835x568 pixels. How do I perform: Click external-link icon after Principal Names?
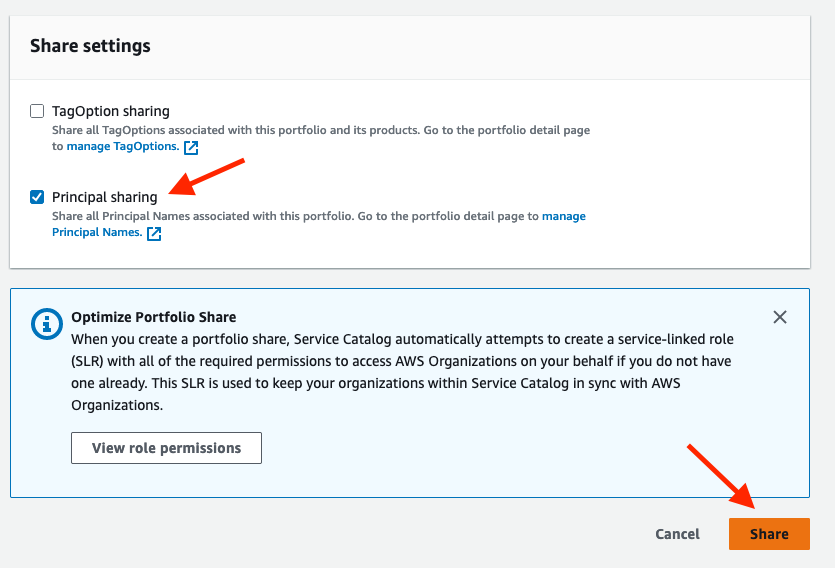coord(154,233)
